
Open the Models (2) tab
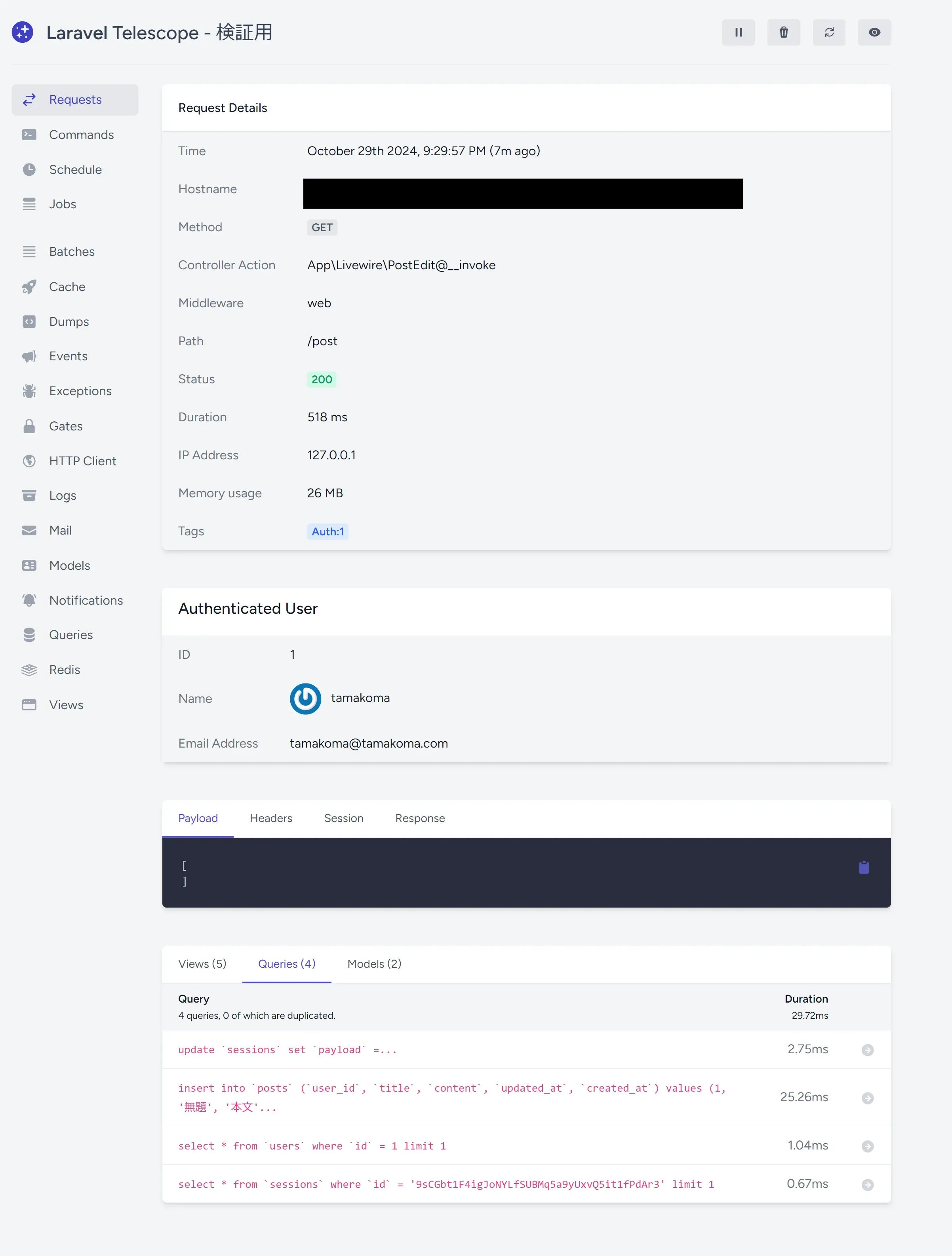(374, 963)
